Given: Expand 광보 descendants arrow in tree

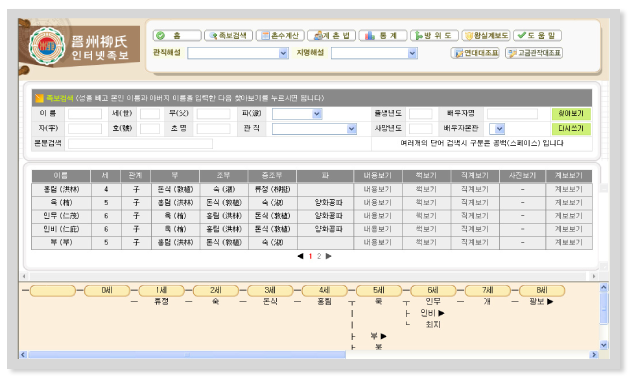Looking at the screenshot, I should 550,302.
